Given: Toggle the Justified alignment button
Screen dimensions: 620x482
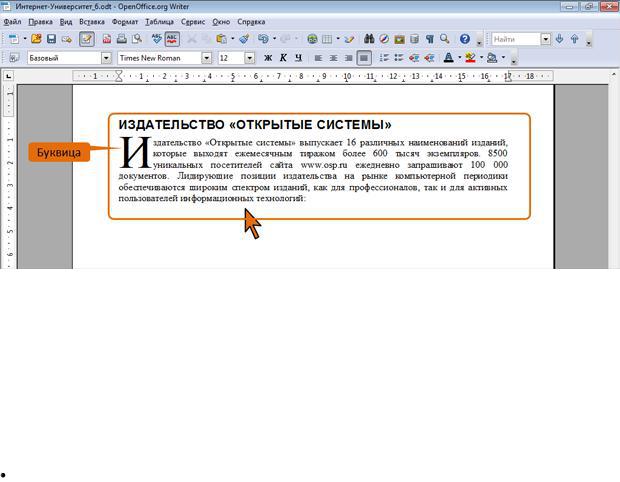Looking at the screenshot, I should tap(364, 58).
